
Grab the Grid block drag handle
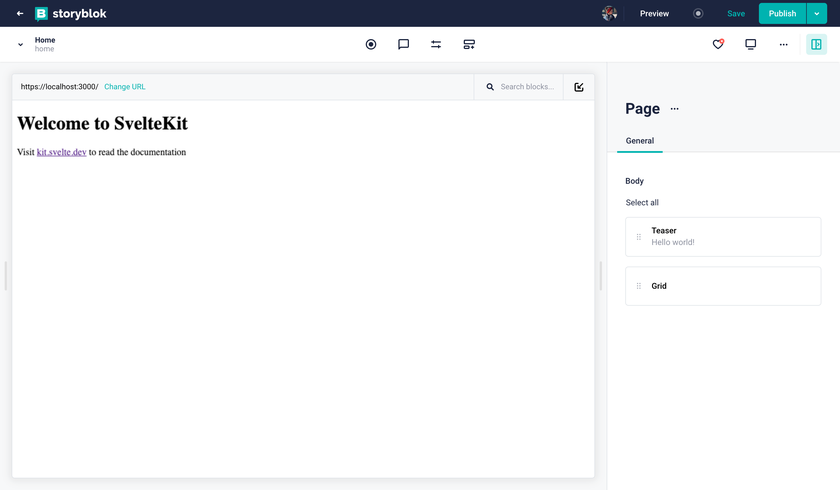point(639,286)
